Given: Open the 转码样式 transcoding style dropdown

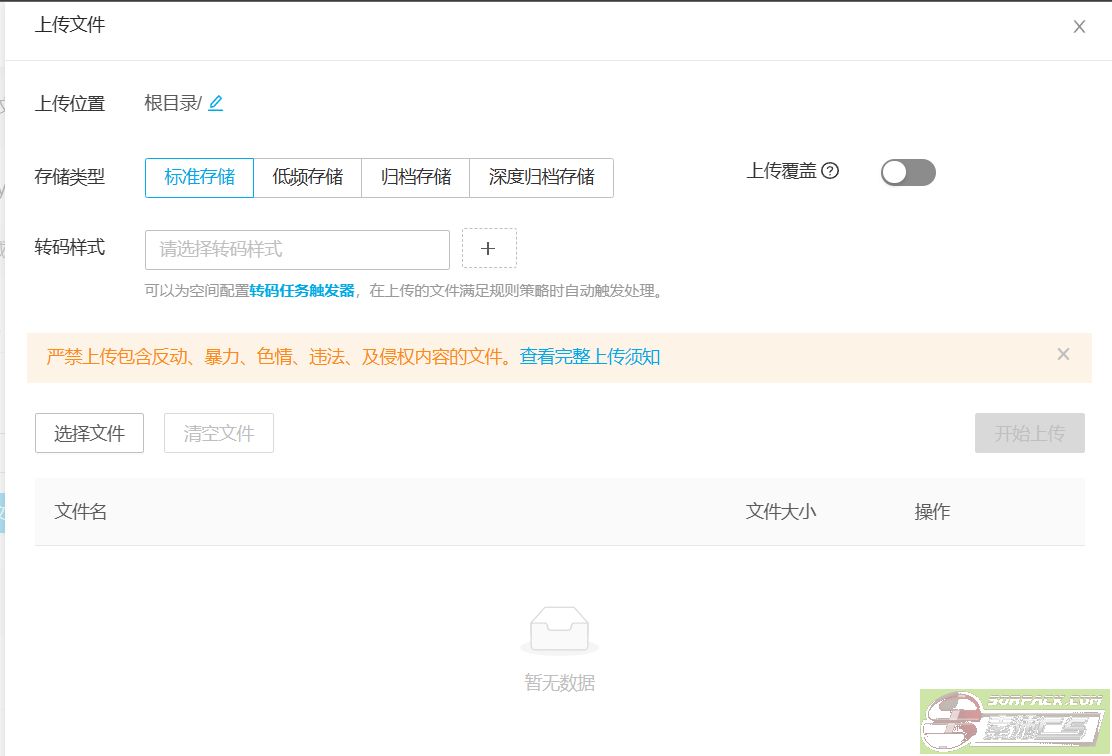Looking at the screenshot, I should point(296,249).
